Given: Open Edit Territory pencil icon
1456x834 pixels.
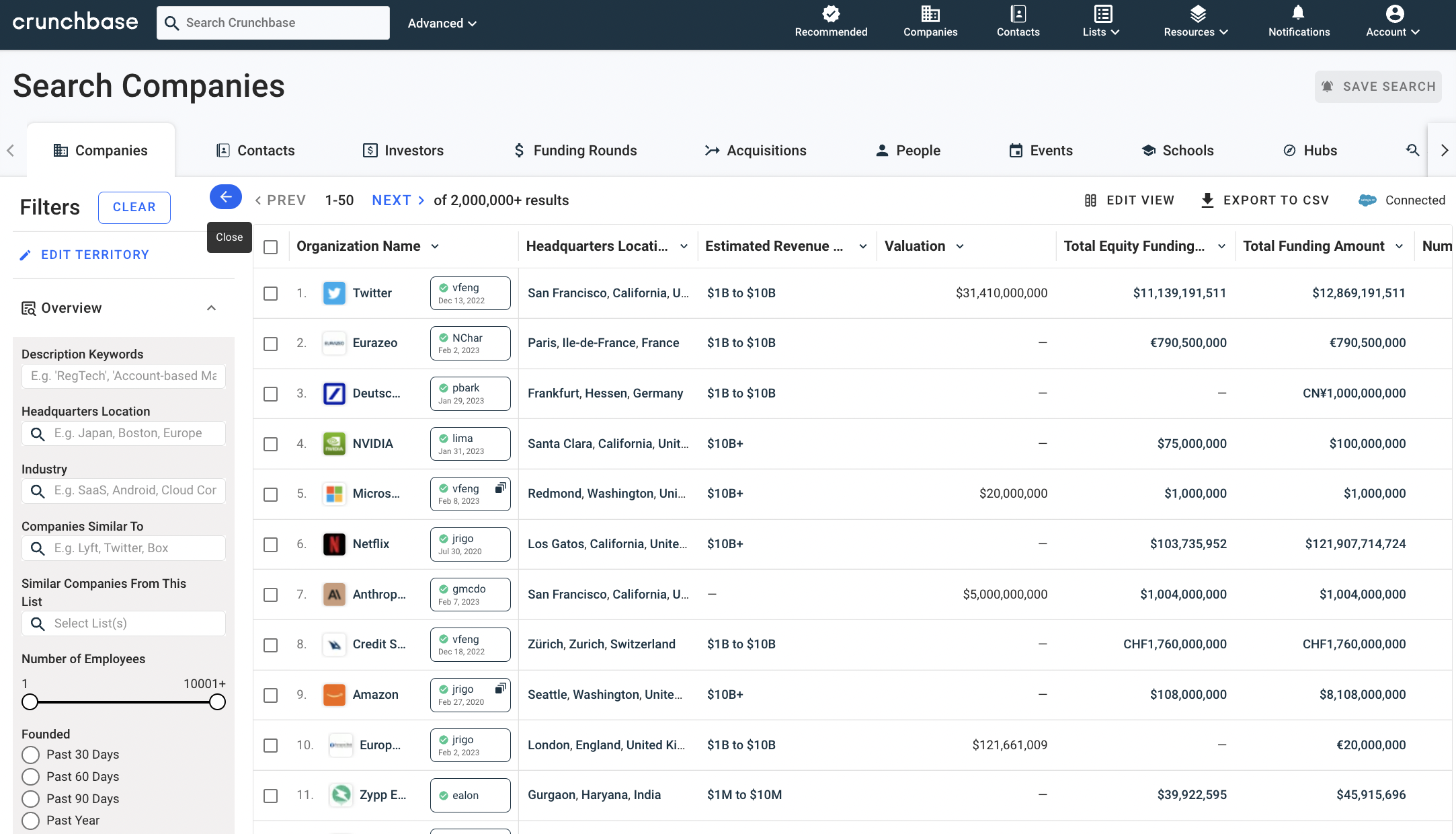Looking at the screenshot, I should coord(26,254).
